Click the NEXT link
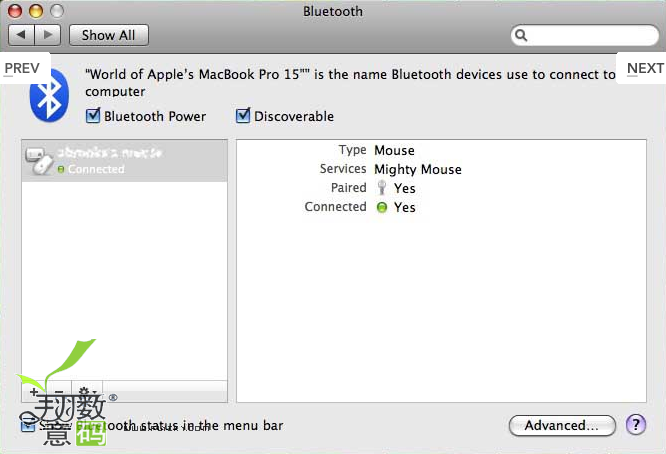This screenshot has width=666, height=454. pyautogui.click(x=645, y=68)
